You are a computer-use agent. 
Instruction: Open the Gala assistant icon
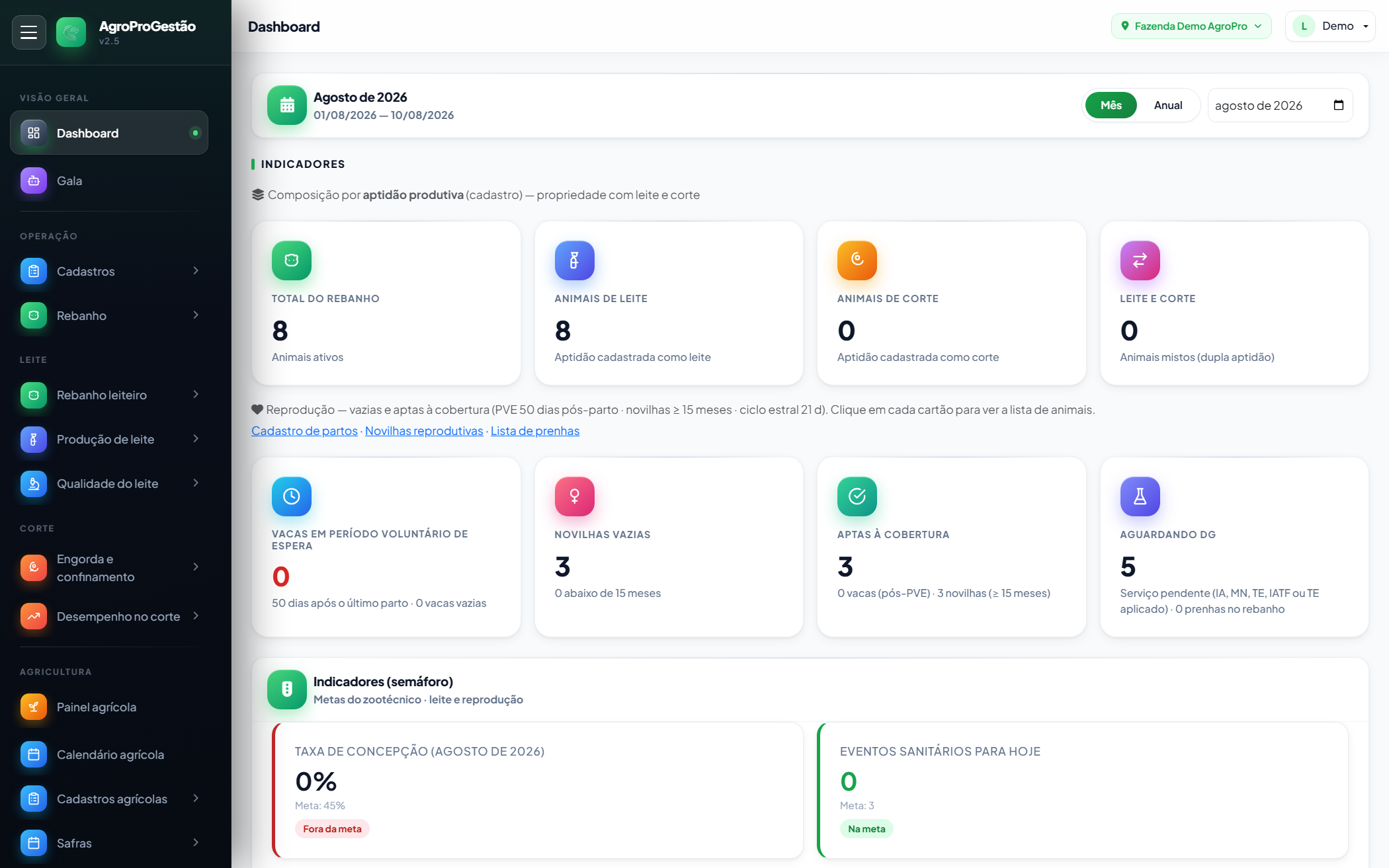click(x=34, y=180)
